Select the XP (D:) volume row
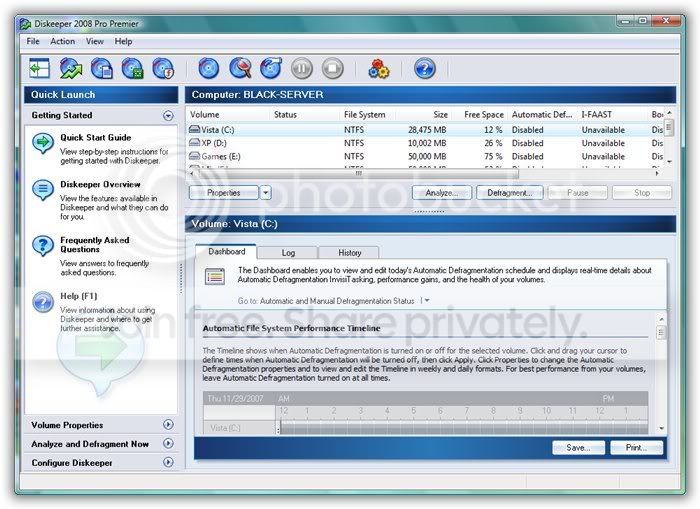The image size is (700, 509). click(425, 143)
